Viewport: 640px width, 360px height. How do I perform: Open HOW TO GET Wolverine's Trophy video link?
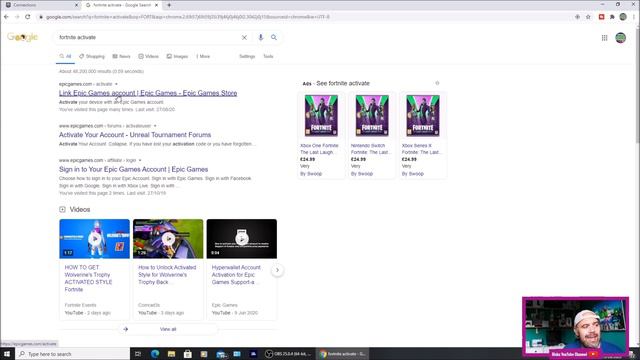tap(89, 278)
